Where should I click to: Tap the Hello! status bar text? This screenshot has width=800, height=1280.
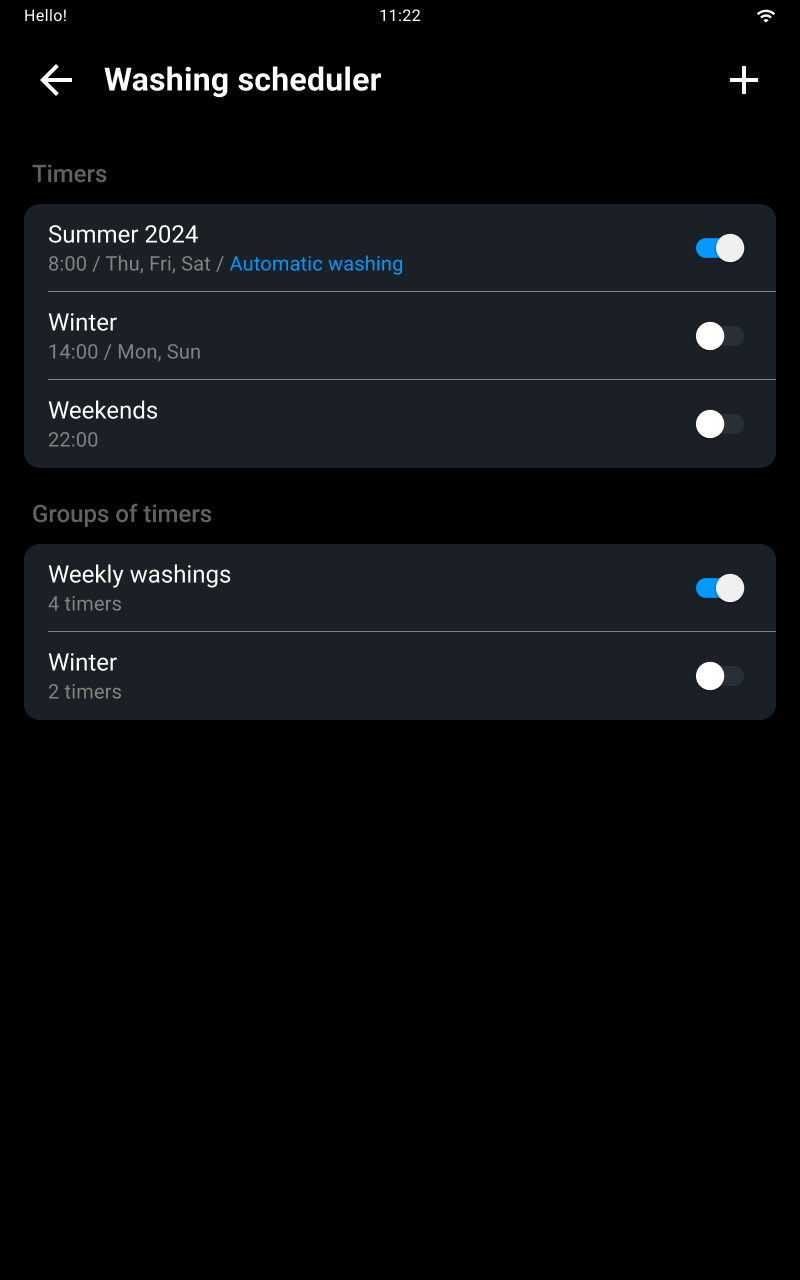pyautogui.click(x=45, y=16)
